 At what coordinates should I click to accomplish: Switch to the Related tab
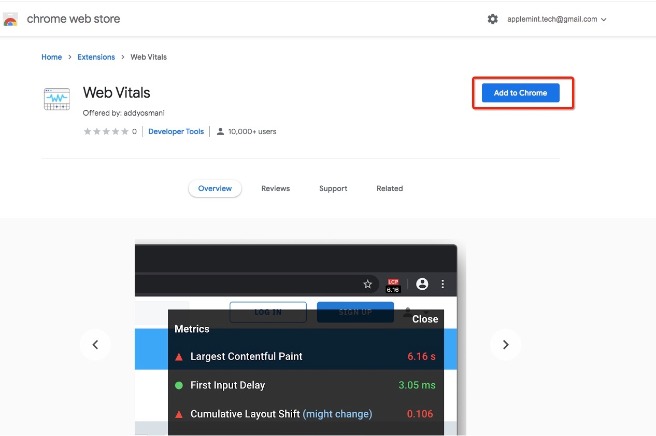point(390,188)
